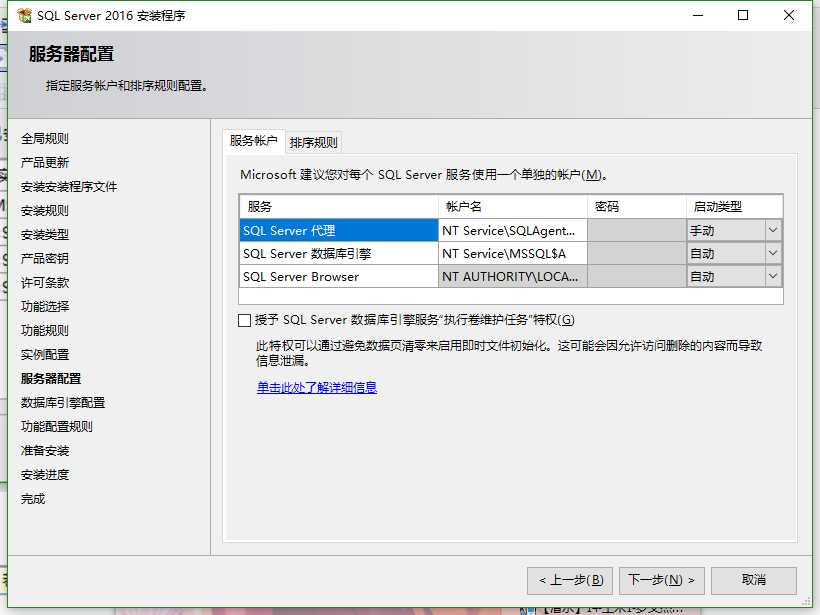The image size is (820, 615).
Task: Maximize the SQL Server 2016 setup window
Action: [743, 16]
